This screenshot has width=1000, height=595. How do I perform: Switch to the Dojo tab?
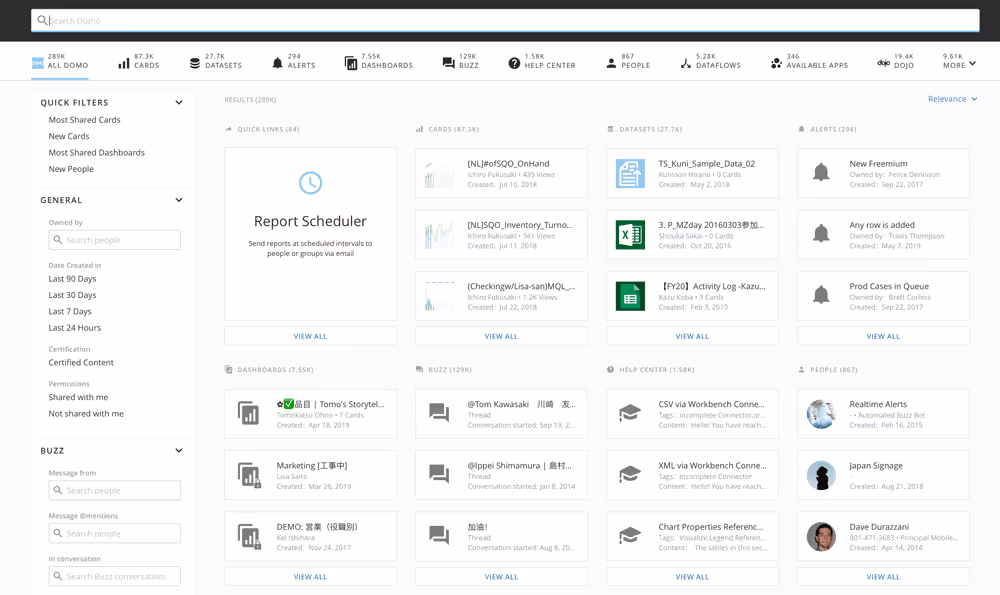[895, 61]
